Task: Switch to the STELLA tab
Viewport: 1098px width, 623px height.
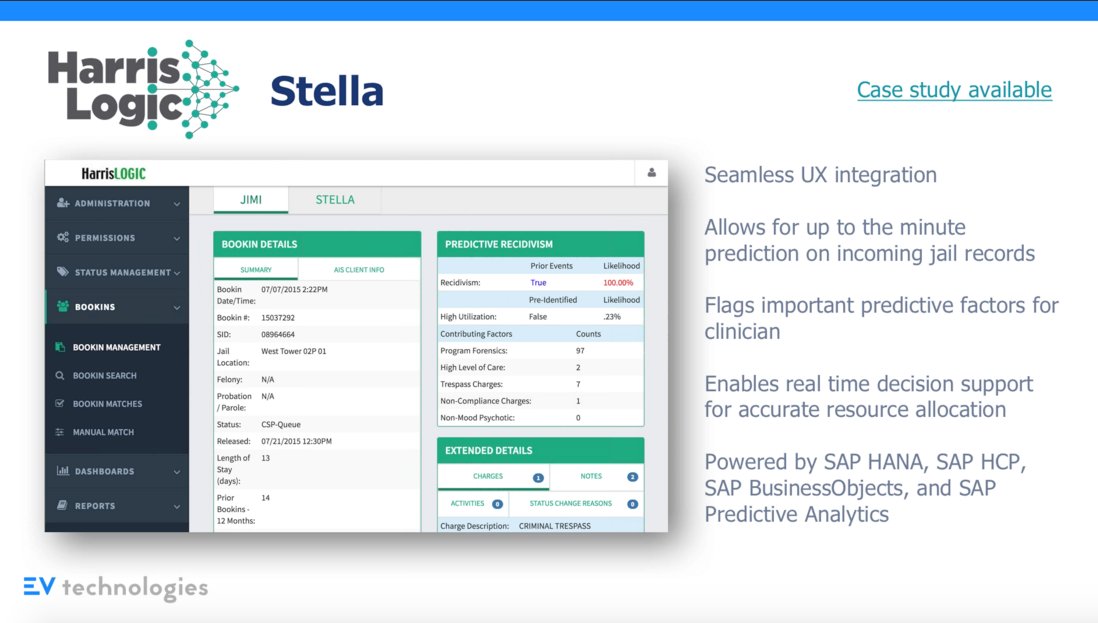Action: pyautogui.click(x=335, y=200)
